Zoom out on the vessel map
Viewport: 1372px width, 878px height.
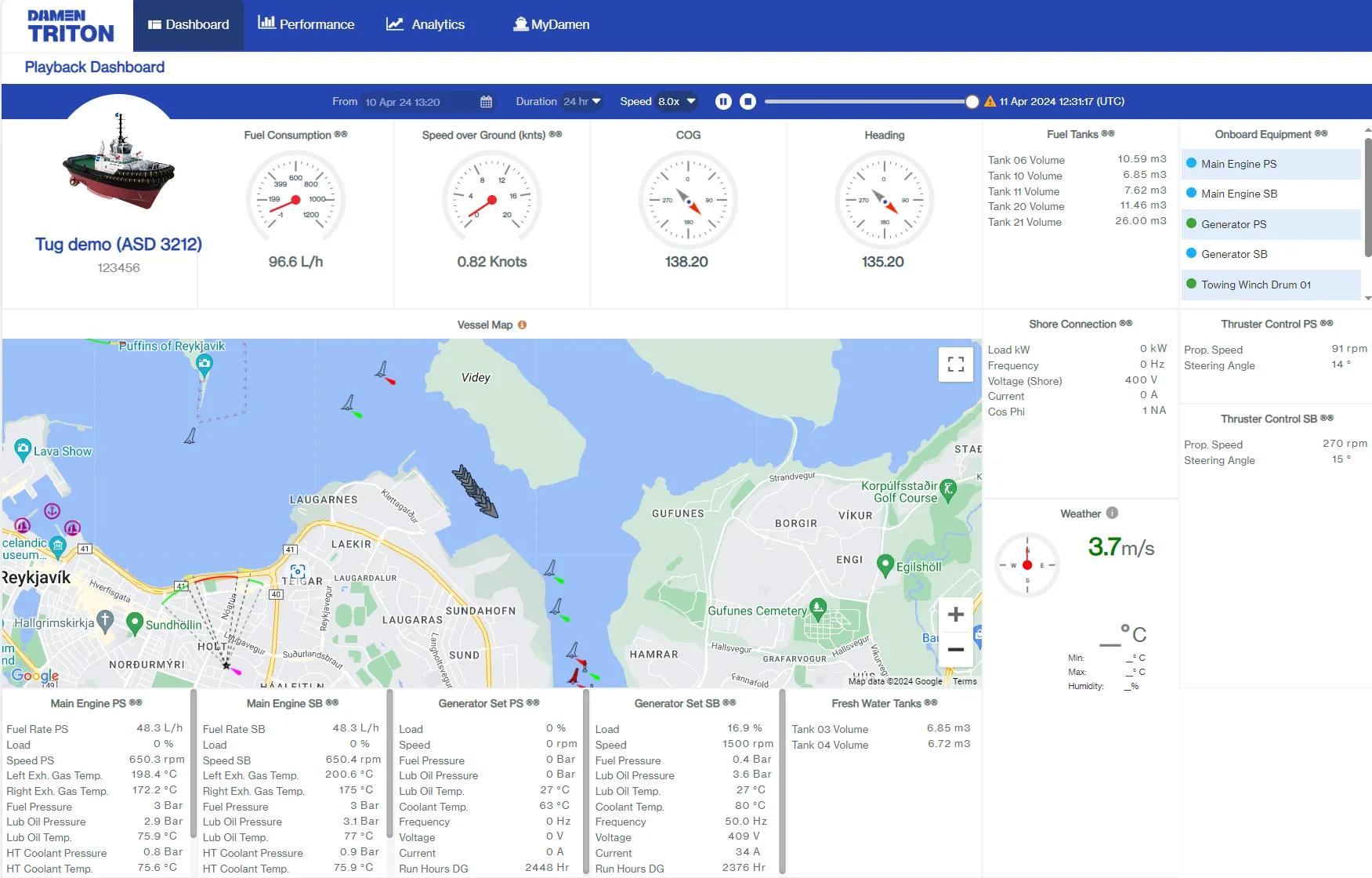pos(955,650)
